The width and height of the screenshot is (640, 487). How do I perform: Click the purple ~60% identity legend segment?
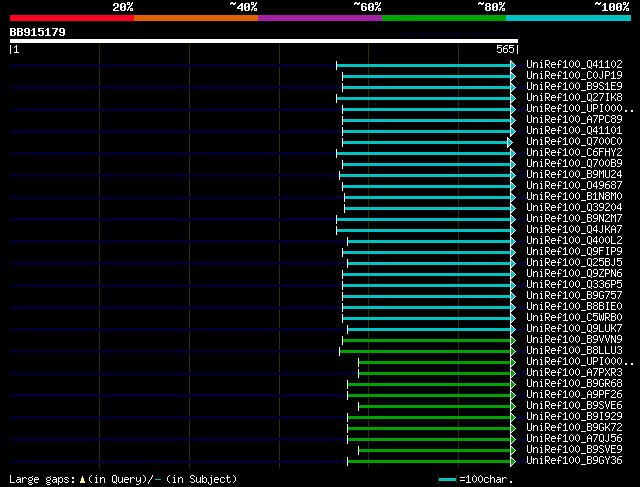[x=320, y=18]
